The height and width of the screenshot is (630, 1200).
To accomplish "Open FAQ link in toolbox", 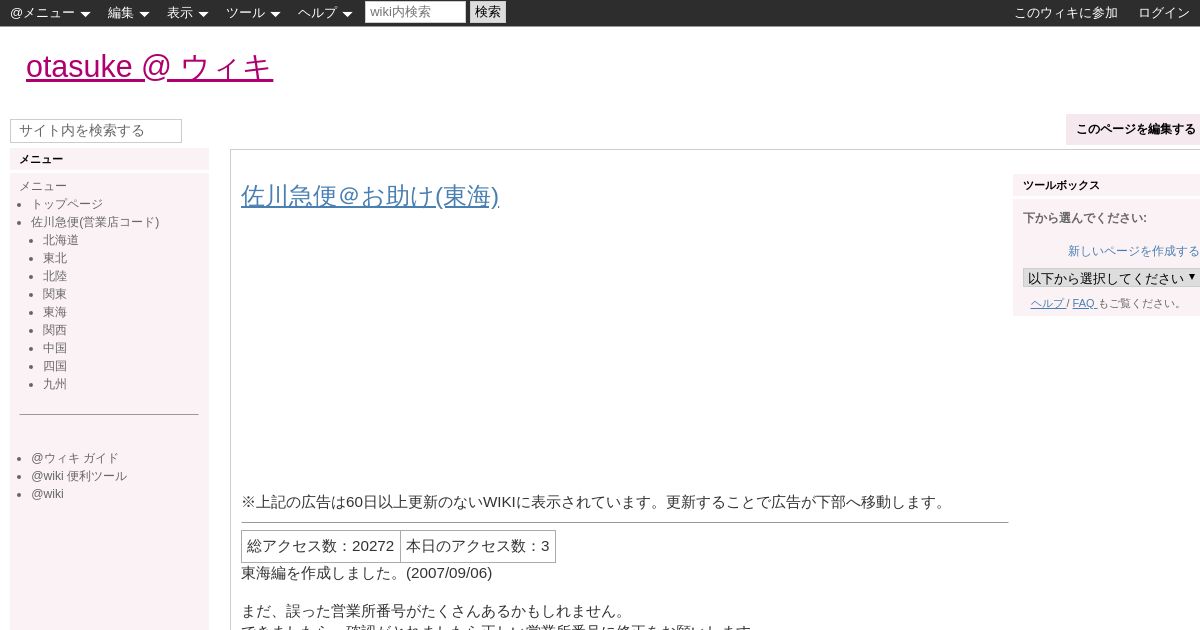I will click(1083, 303).
